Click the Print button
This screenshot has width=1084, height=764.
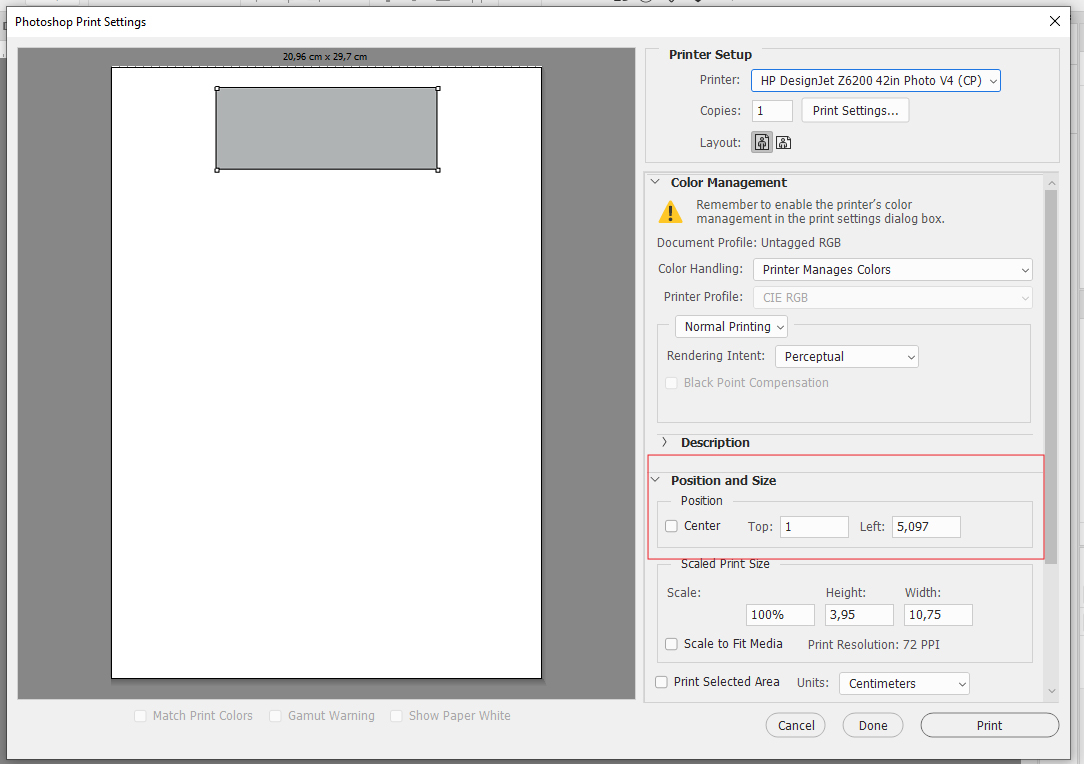(x=988, y=725)
